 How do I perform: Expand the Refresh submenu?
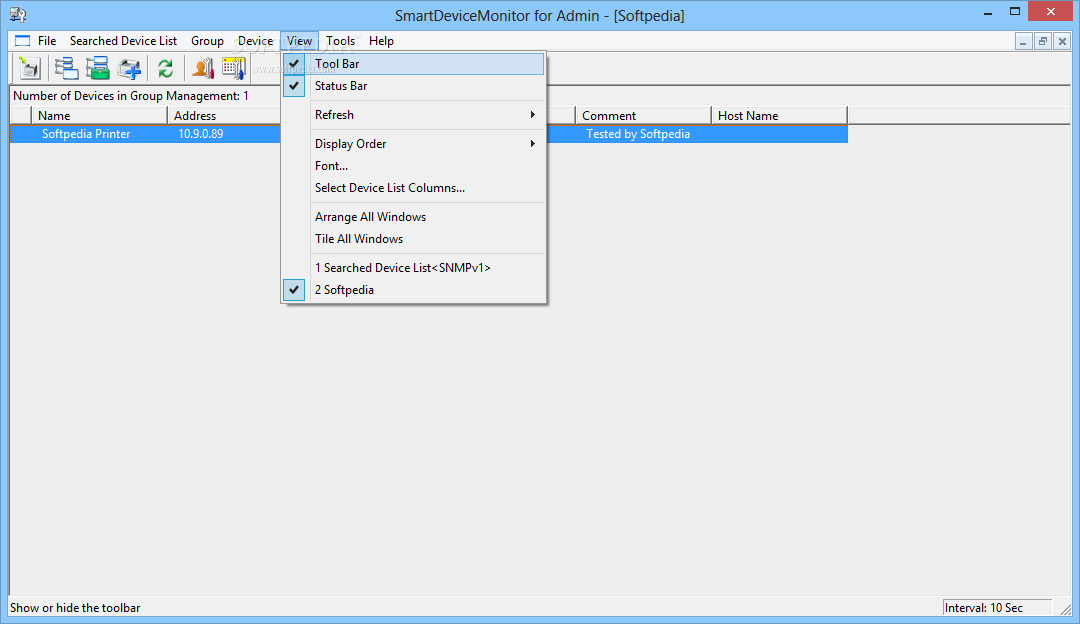(413, 115)
